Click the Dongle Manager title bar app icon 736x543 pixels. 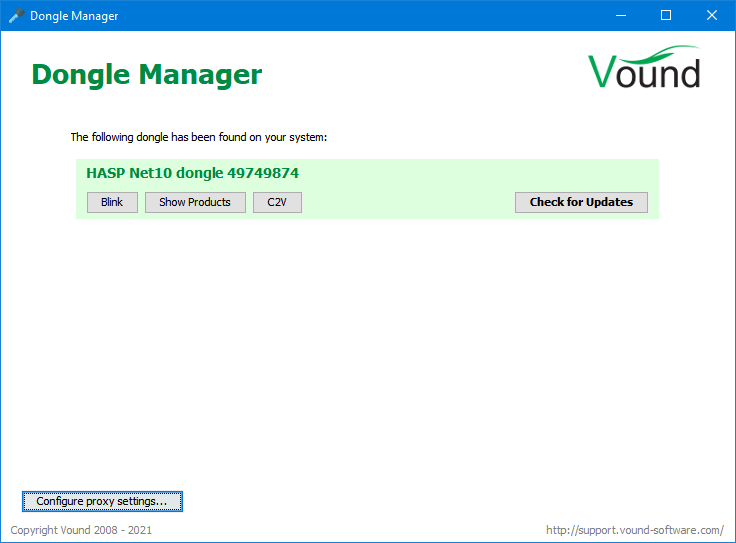(x=16, y=16)
